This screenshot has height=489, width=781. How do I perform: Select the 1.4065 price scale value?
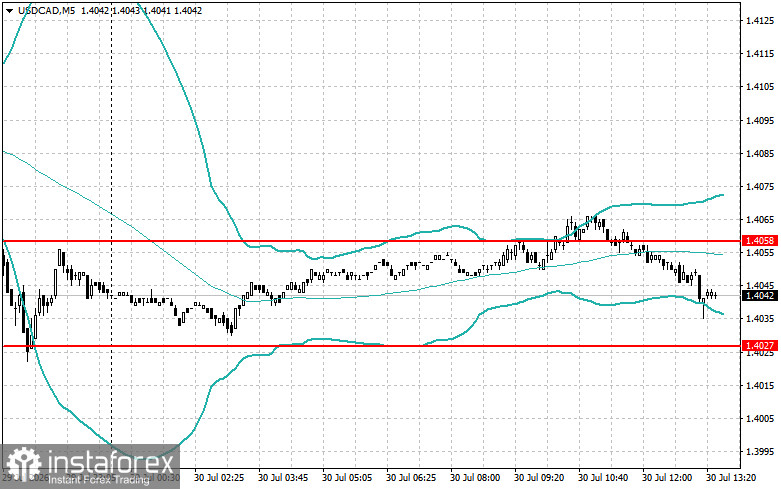tap(760, 219)
